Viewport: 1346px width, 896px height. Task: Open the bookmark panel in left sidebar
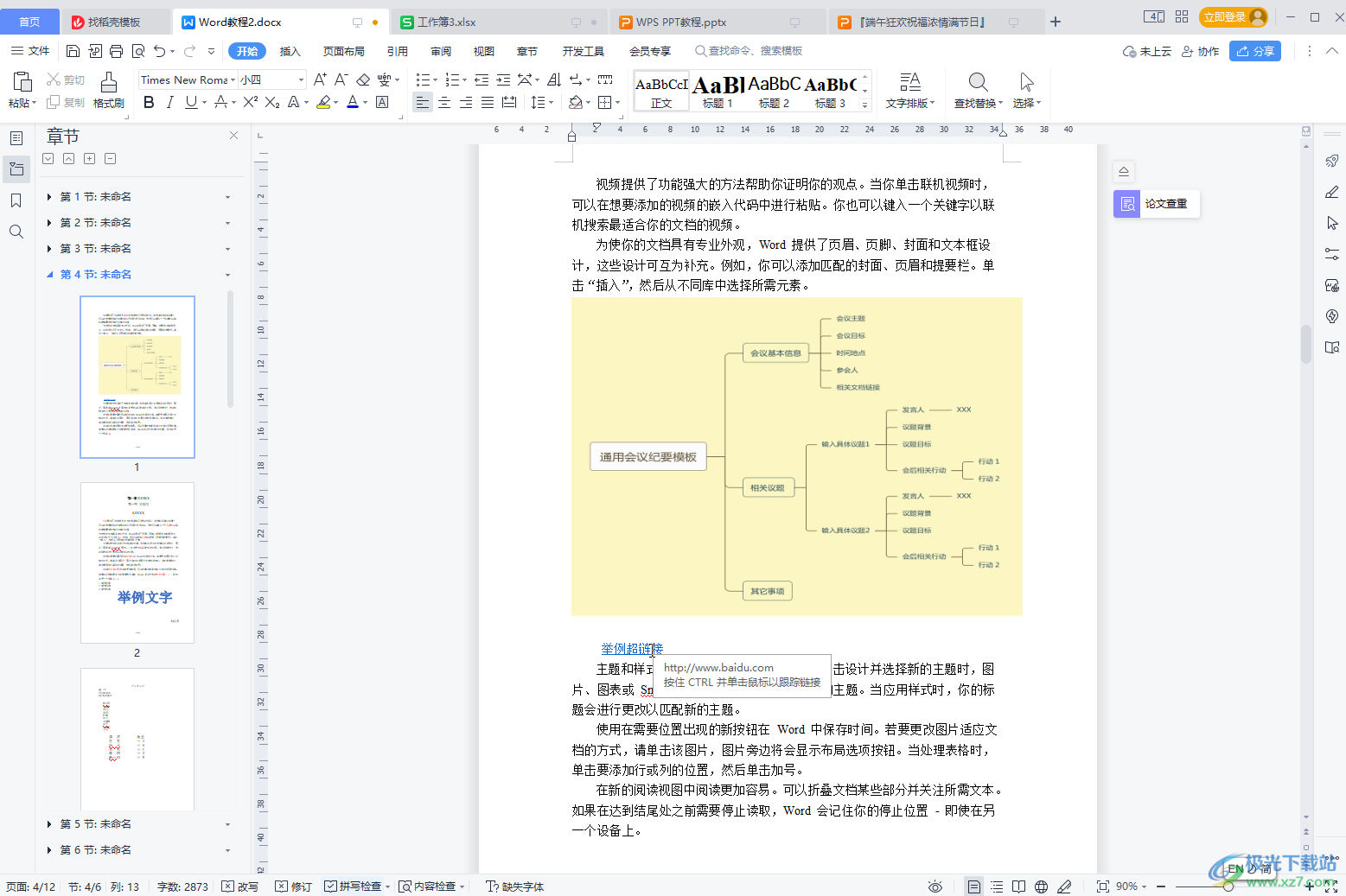click(x=16, y=200)
